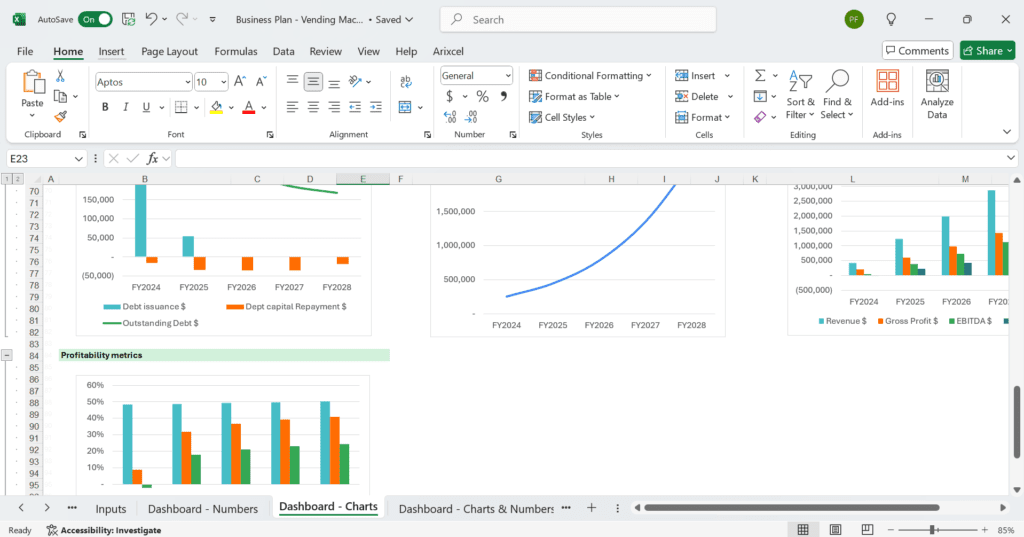This screenshot has width=1024, height=537.
Task: Apply Bold formatting to the cell
Action: pyautogui.click(x=105, y=107)
